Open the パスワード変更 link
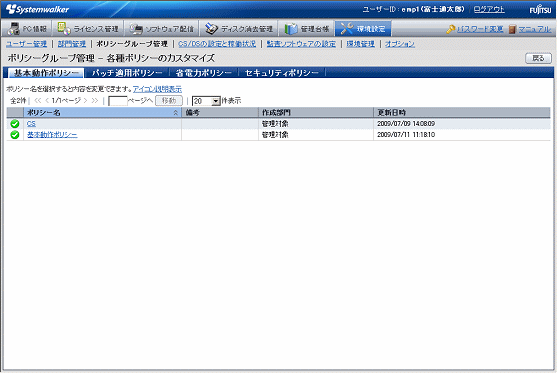The height and width of the screenshot is (373, 557). [480, 29]
